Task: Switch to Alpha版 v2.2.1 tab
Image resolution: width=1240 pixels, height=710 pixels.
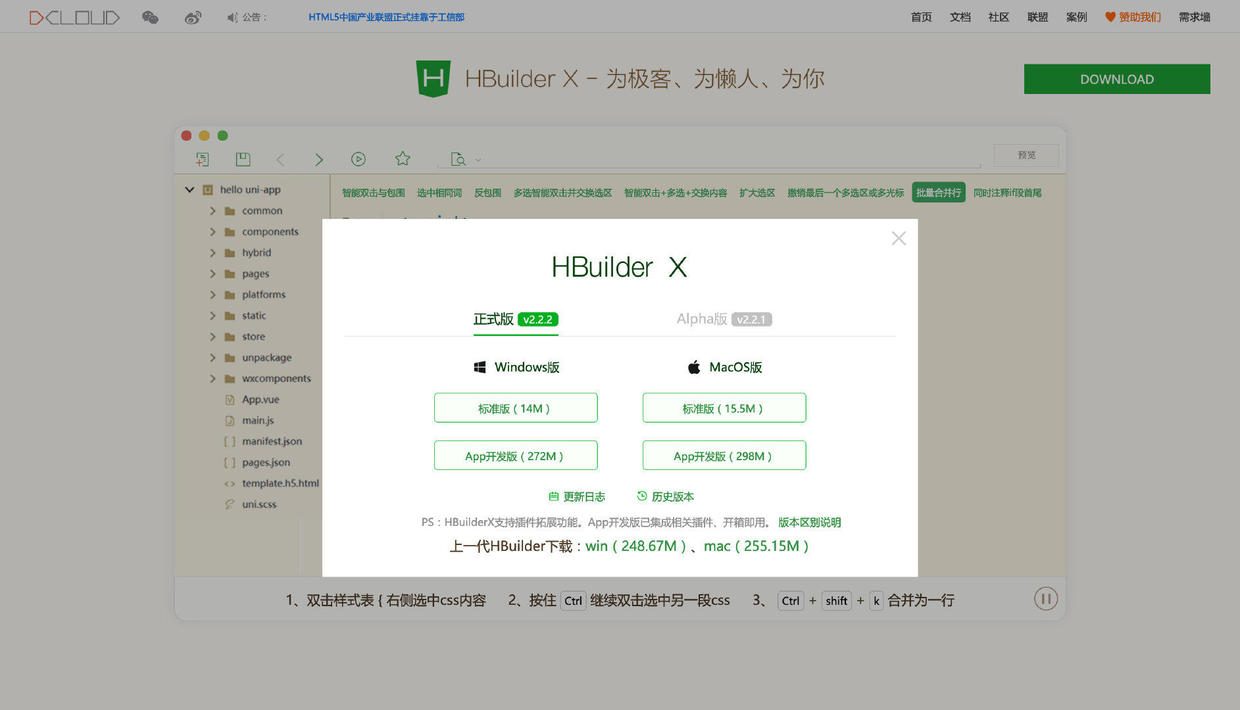Action: tap(724, 319)
